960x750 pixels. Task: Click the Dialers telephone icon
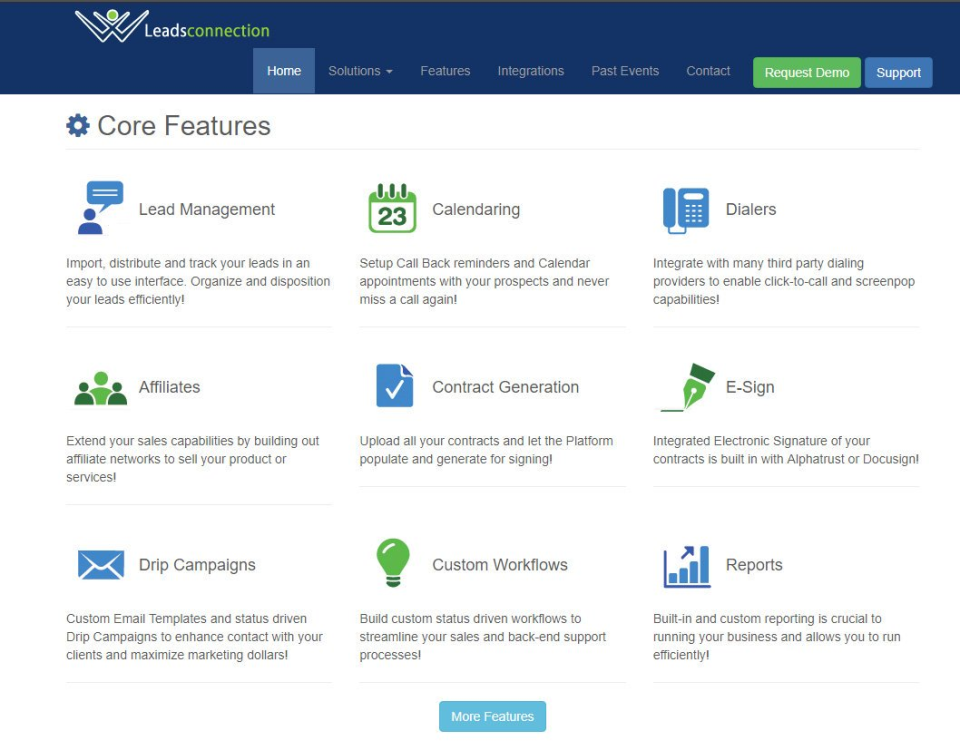pyautogui.click(x=687, y=207)
